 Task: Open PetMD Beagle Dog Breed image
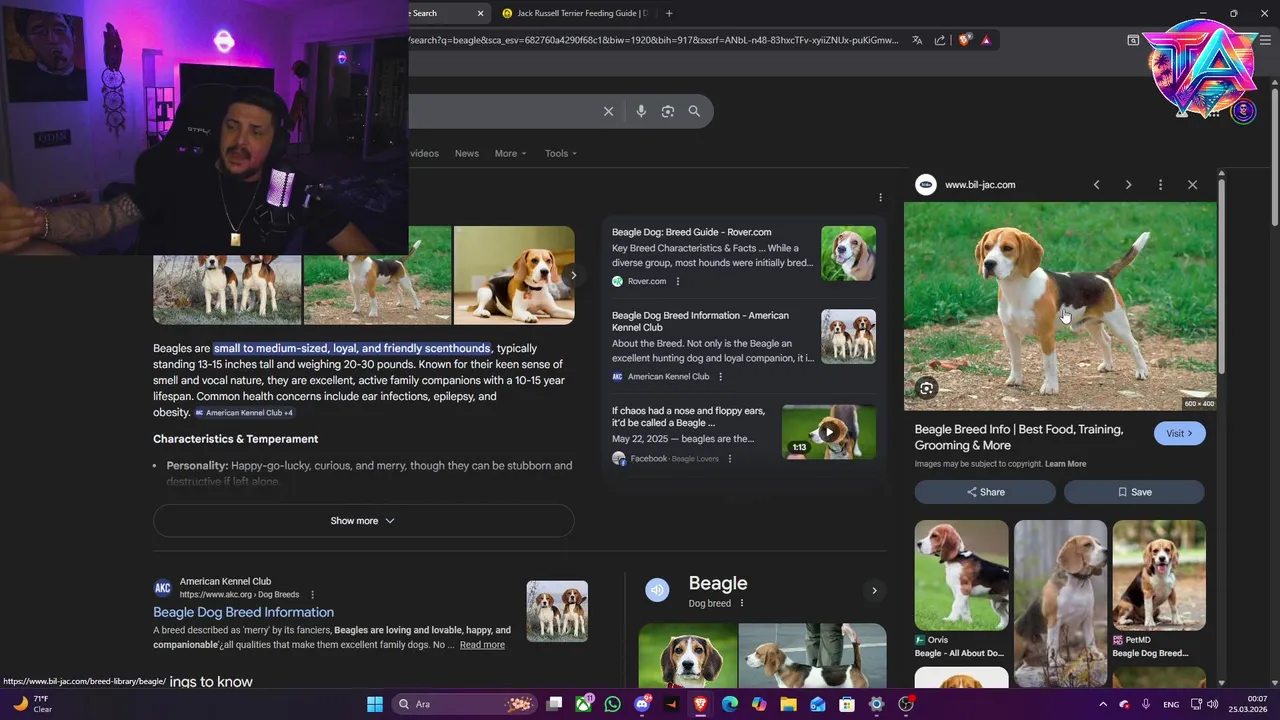click(1159, 575)
